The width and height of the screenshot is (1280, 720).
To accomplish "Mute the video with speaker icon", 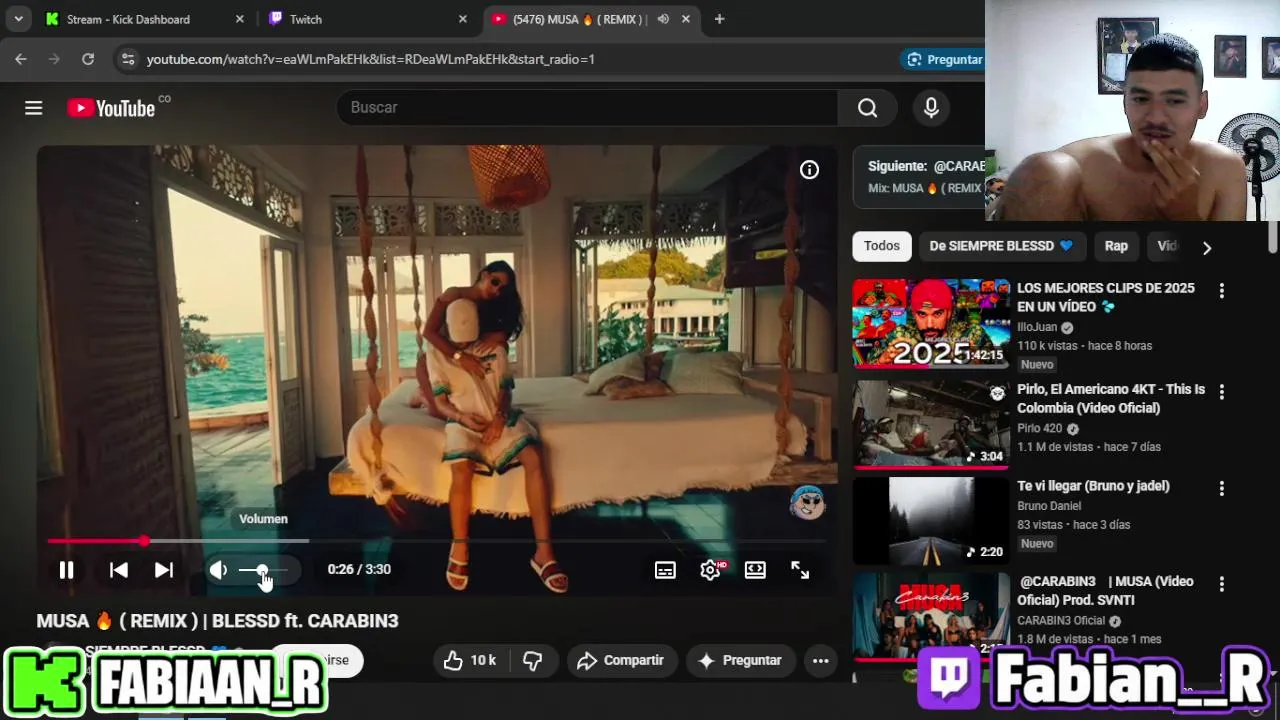I will click(x=218, y=570).
